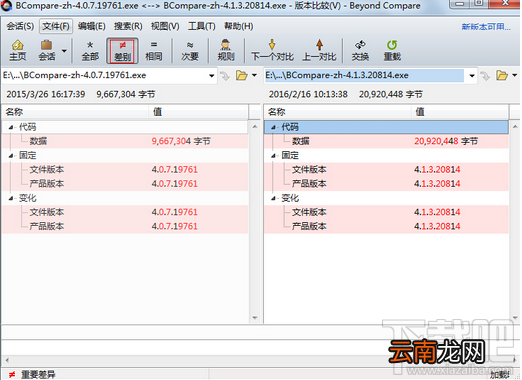Toggle the 差别 differences filter
This screenshot has height=380, width=522.
[122, 50]
